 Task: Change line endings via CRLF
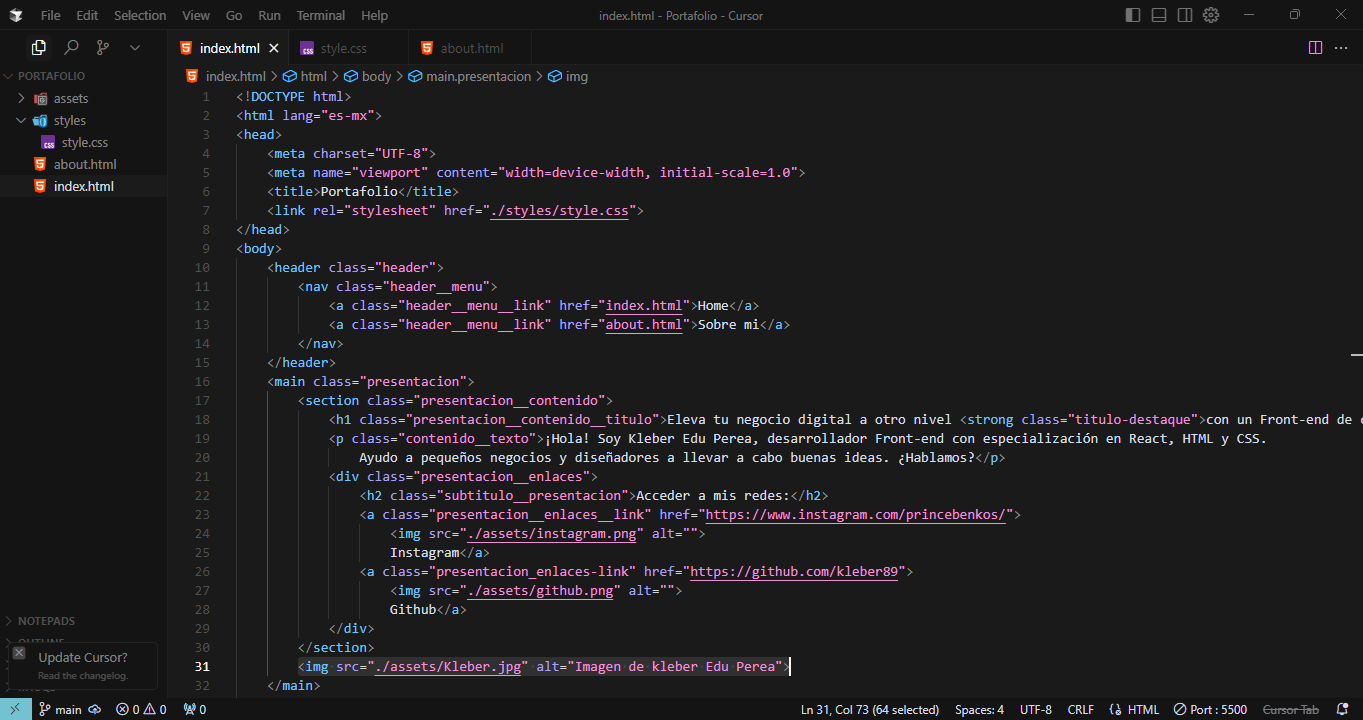click(1081, 709)
